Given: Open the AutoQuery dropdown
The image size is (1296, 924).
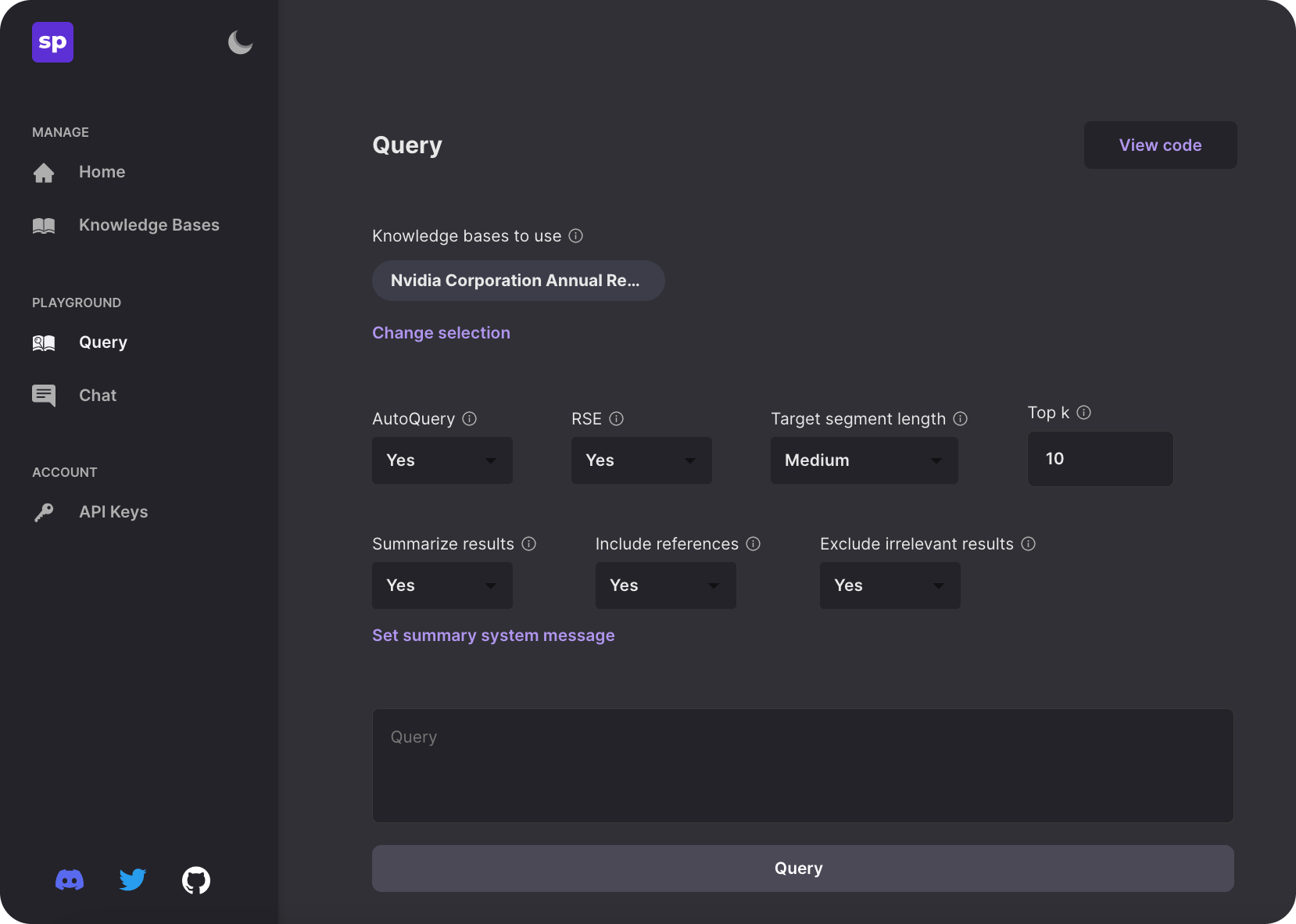Looking at the screenshot, I should 442,460.
